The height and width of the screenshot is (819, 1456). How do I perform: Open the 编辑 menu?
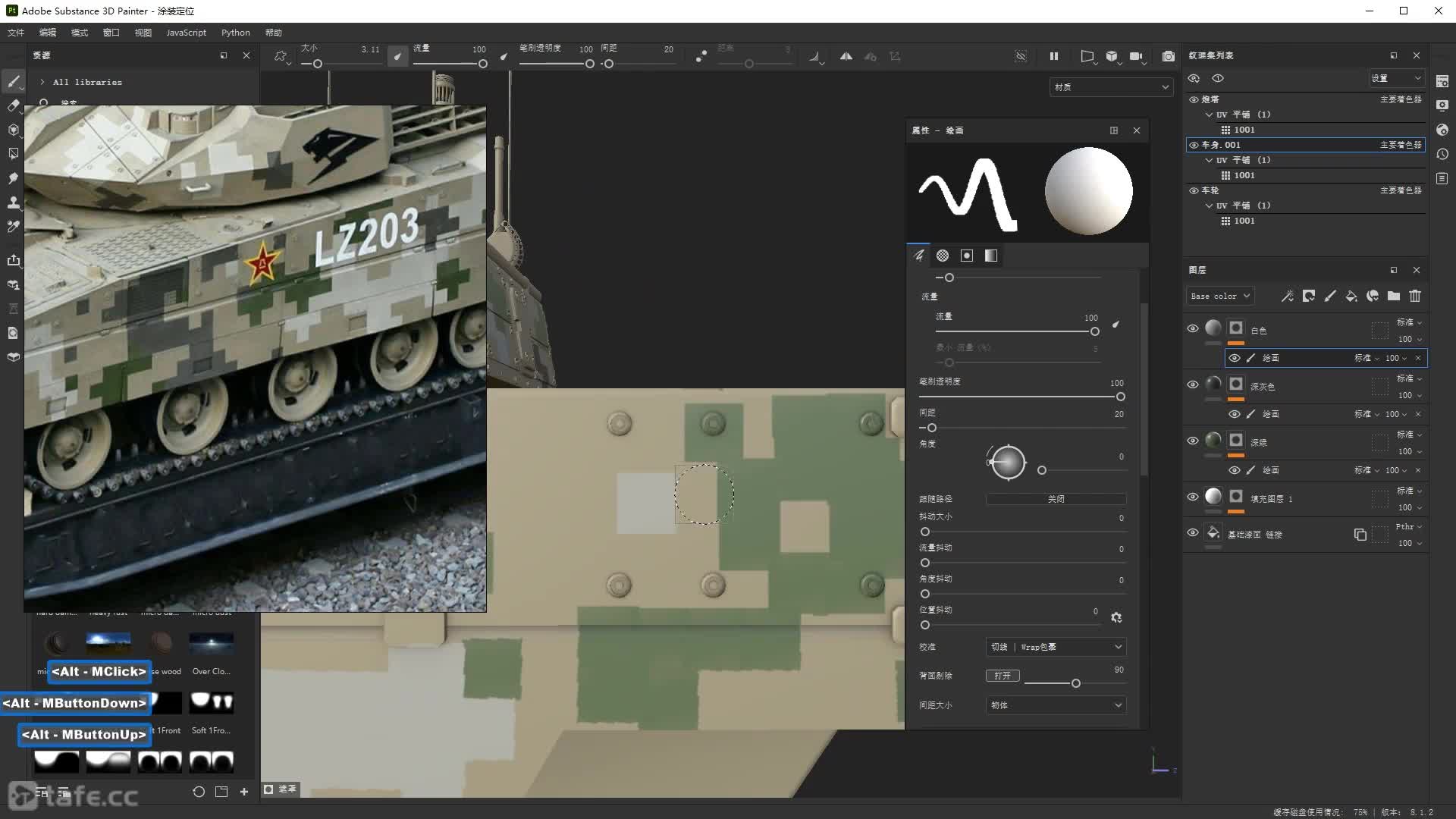click(x=47, y=33)
